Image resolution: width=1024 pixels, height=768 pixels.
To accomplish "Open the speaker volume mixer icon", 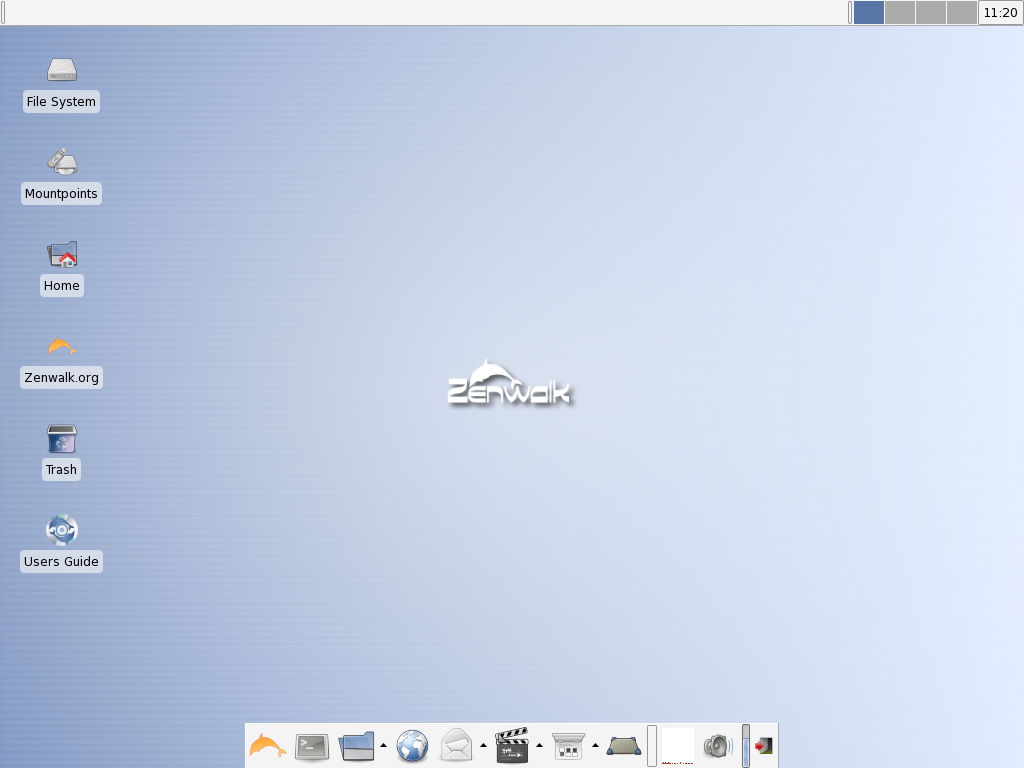I will (x=718, y=746).
